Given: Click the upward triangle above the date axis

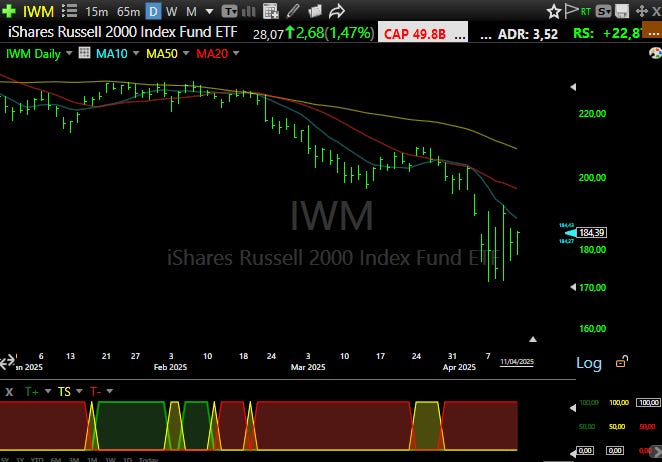Looking at the screenshot, I should click(x=533, y=339).
